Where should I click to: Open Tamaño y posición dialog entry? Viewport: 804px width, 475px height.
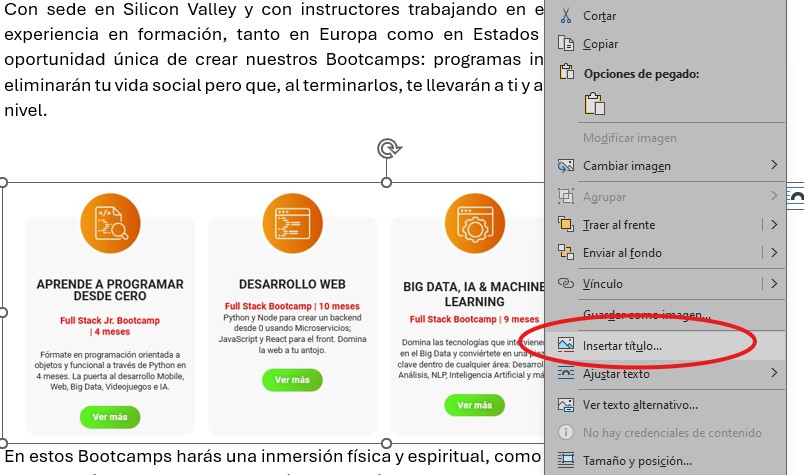(x=665, y=460)
